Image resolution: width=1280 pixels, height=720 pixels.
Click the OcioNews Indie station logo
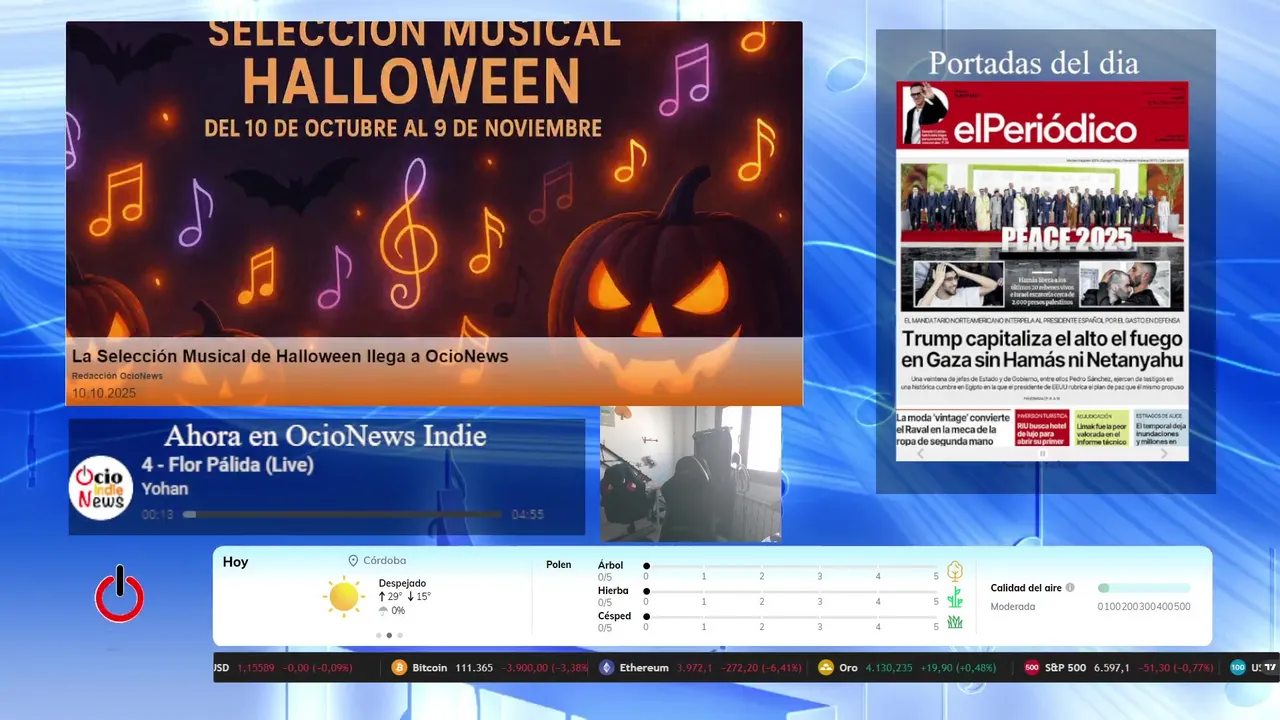click(x=101, y=488)
